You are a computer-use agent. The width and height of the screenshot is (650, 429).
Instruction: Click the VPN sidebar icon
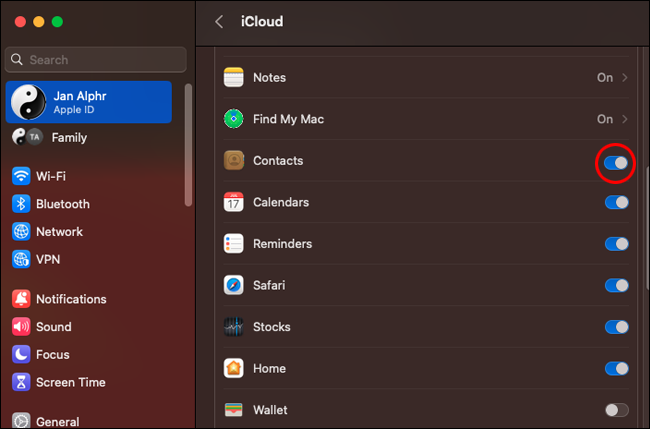(x=21, y=259)
